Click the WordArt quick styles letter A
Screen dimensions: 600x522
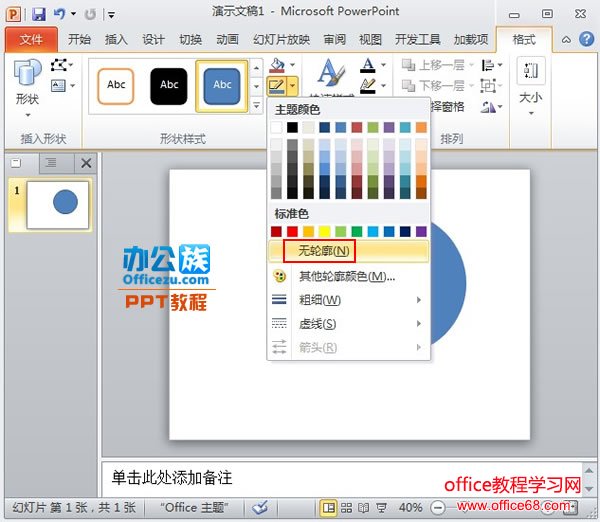click(331, 73)
